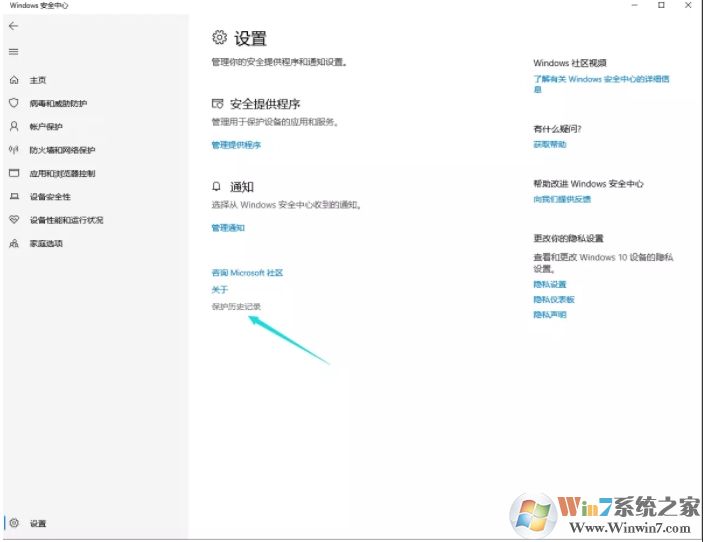This screenshot has height=542, width=707.
Task: Open 隐私声明 link
Action: [550, 315]
